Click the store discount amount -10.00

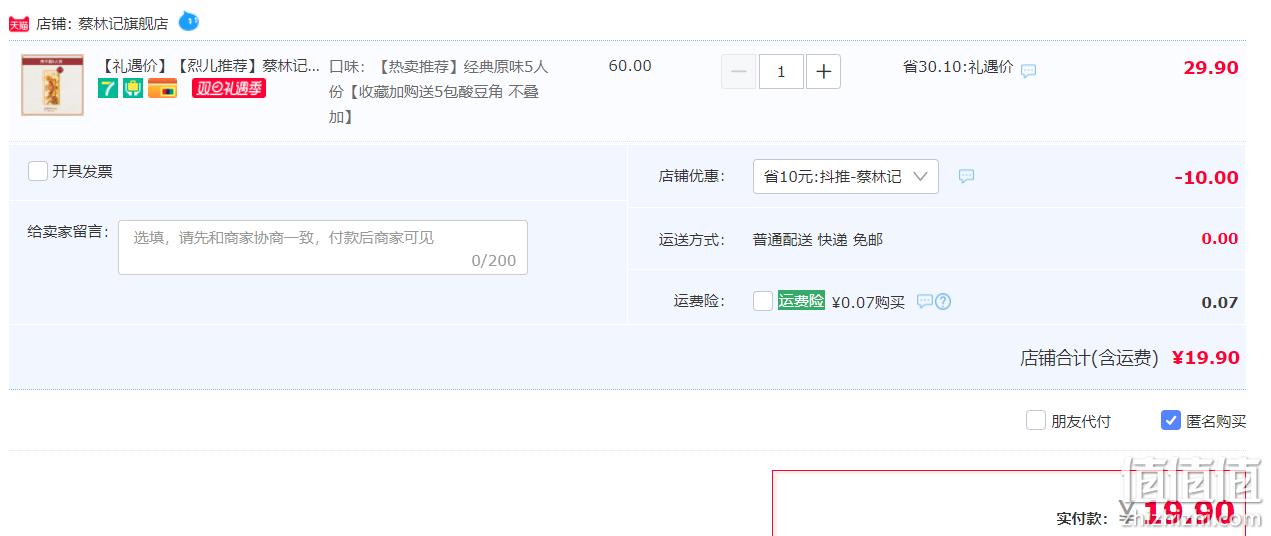(x=1207, y=178)
